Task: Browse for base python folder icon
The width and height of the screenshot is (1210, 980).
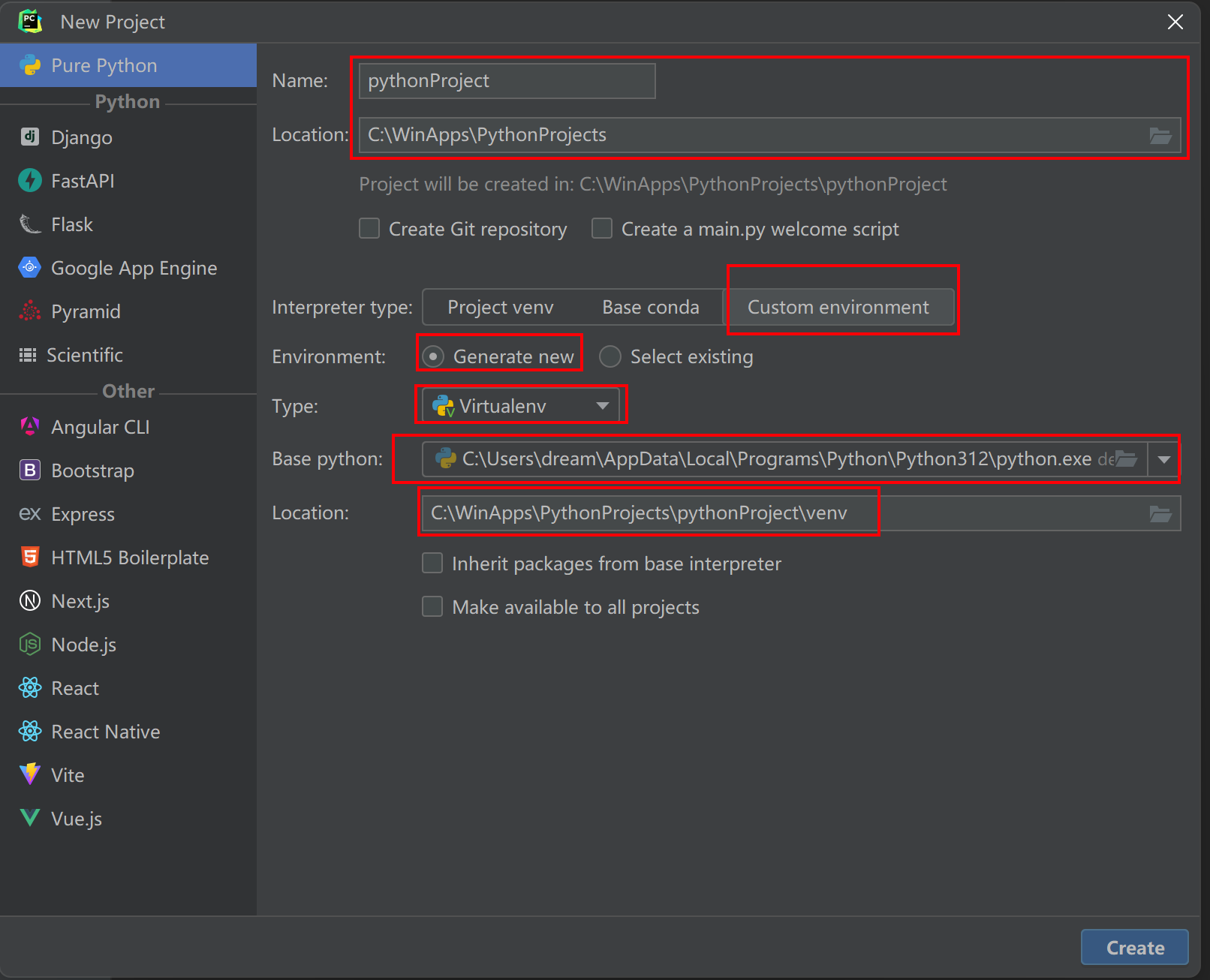Action: (x=1126, y=458)
